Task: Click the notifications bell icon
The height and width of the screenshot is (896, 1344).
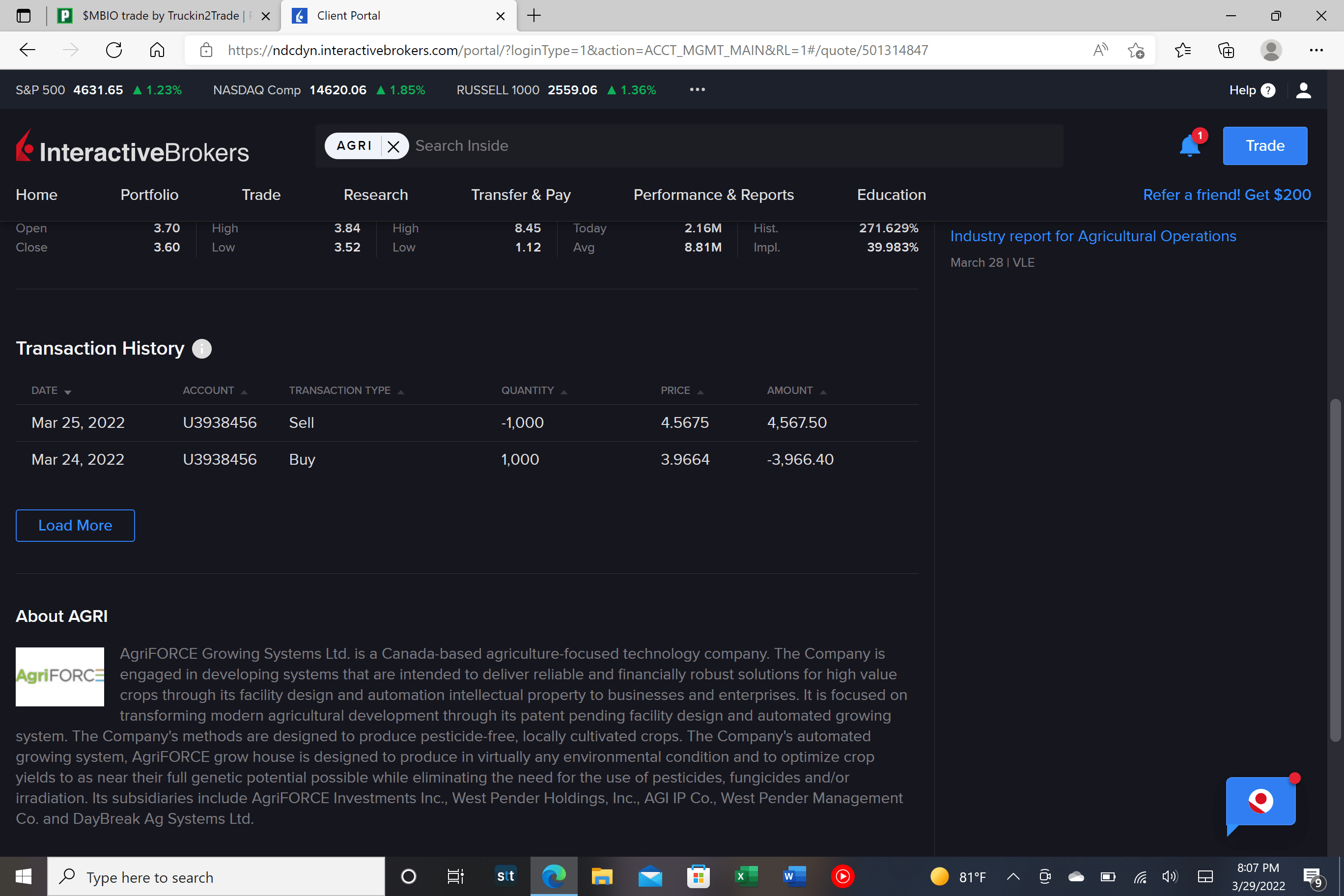Action: pyautogui.click(x=1189, y=146)
